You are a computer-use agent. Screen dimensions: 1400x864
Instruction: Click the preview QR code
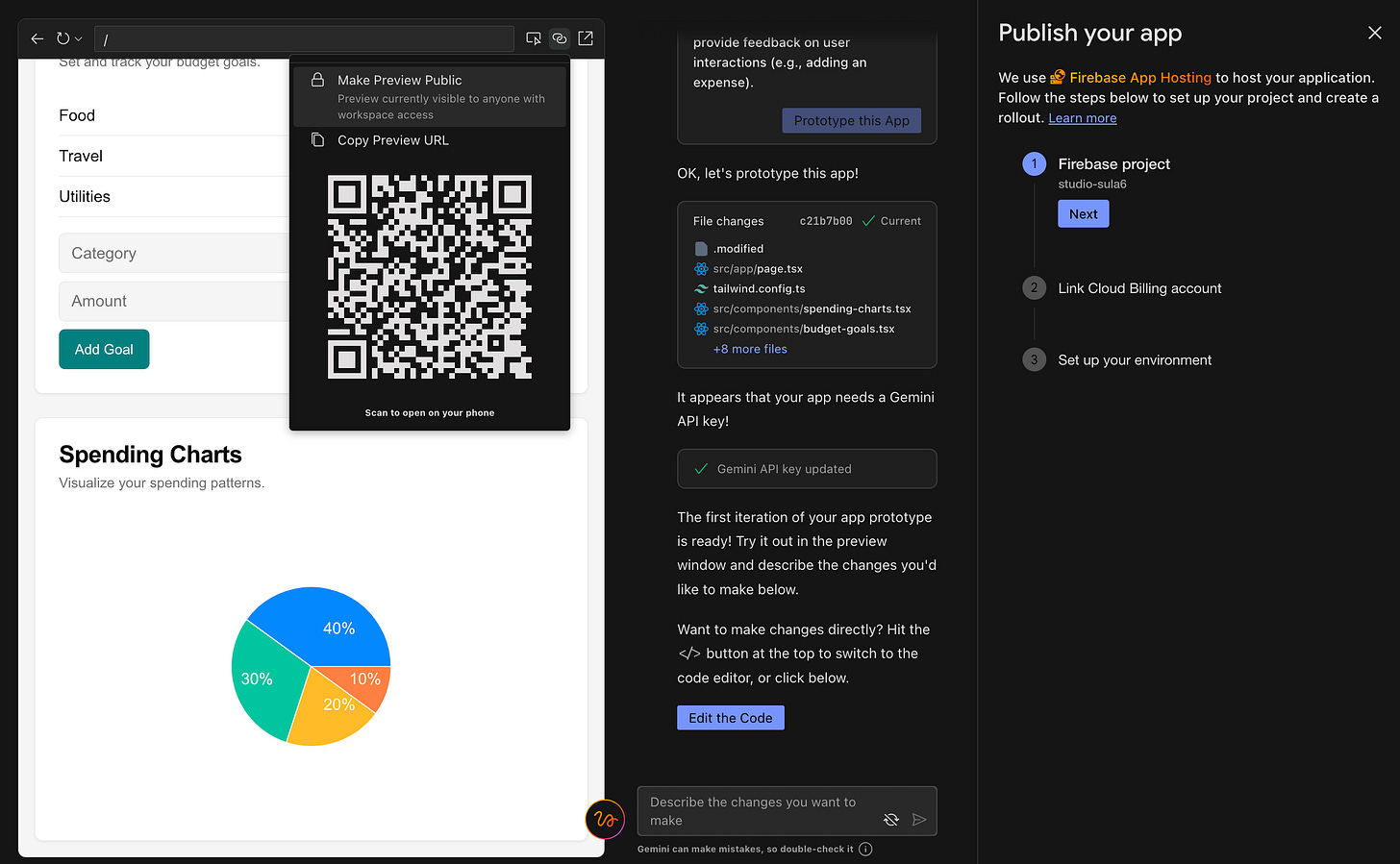(x=430, y=277)
